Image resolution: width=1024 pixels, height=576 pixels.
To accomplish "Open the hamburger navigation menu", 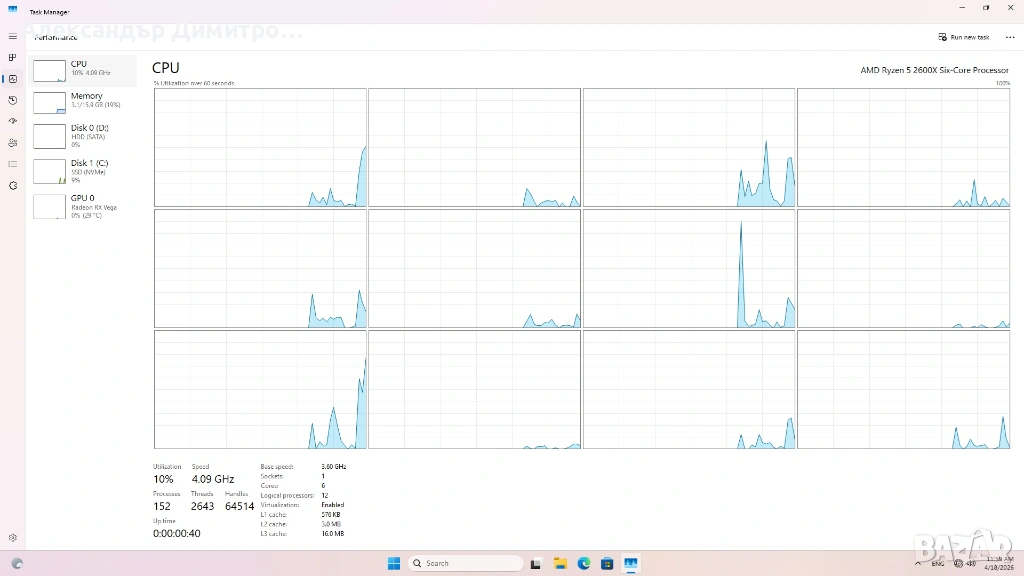I will [12, 36].
